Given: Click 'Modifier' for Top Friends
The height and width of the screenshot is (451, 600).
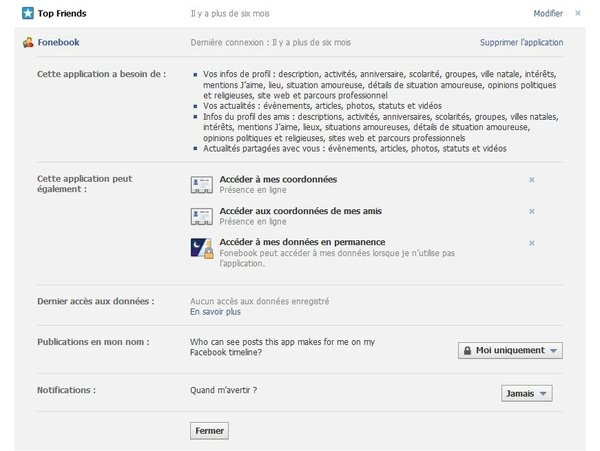Looking at the screenshot, I should (548, 13).
